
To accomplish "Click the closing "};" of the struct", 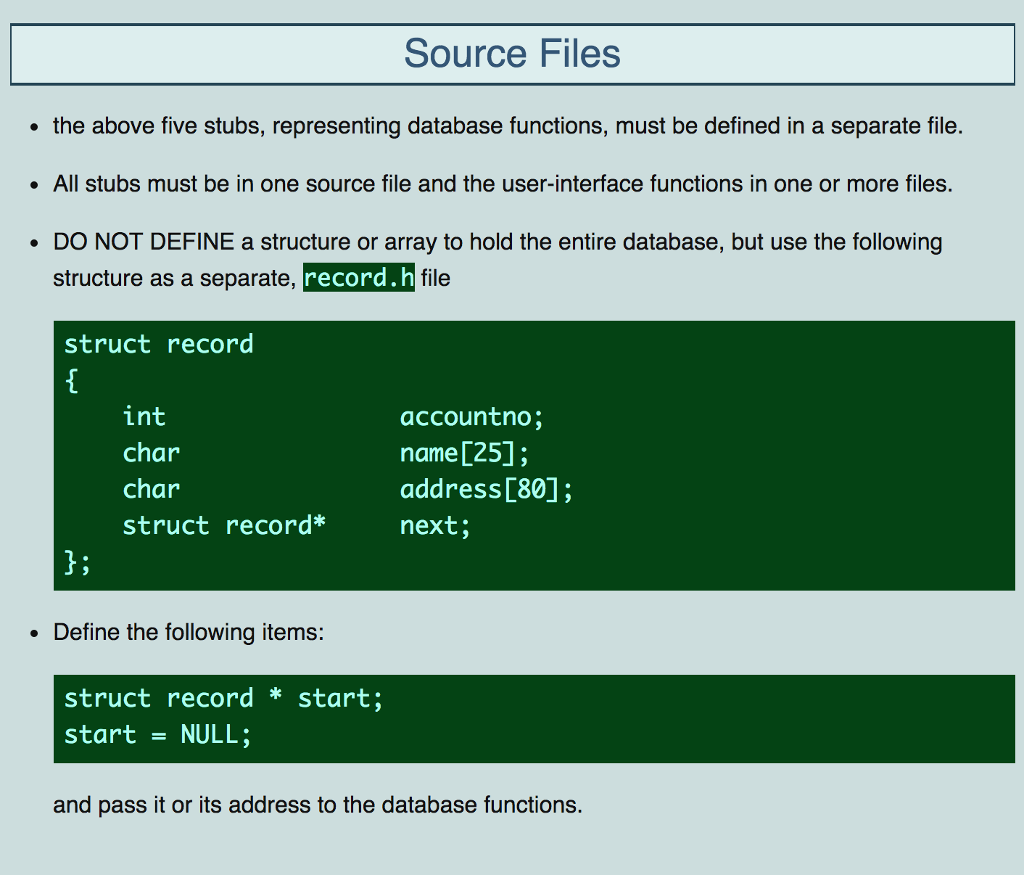I will (77, 562).
